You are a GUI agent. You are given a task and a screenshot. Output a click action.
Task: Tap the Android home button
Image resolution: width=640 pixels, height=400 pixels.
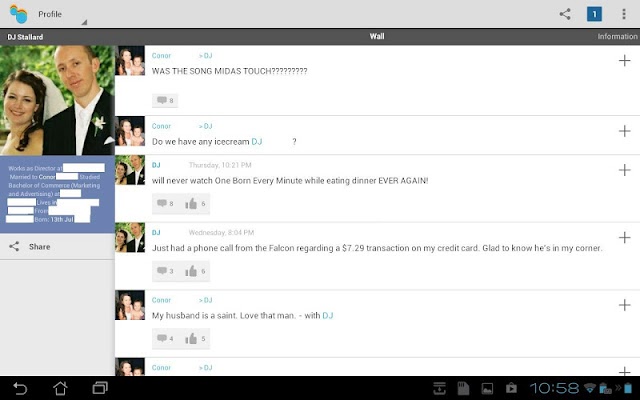pyautogui.click(x=60, y=388)
